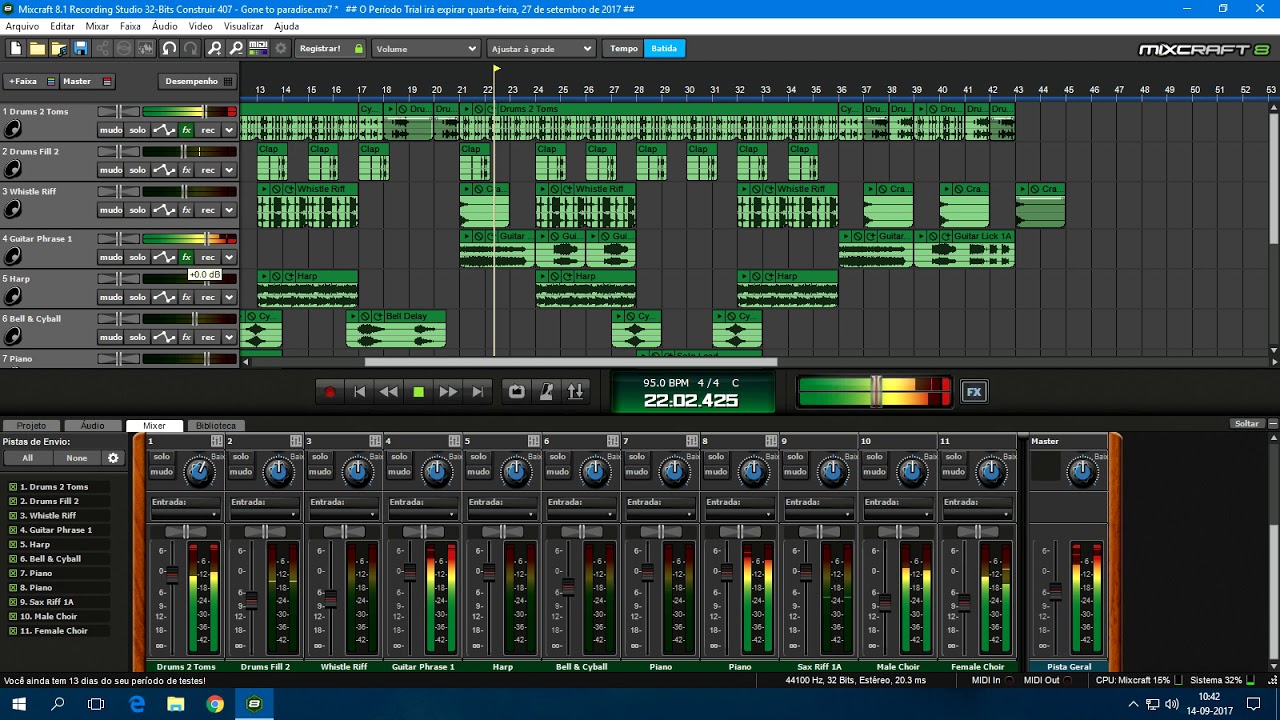
Task: Open Entrada dropdown on mixer channel 8
Action: coord(740,514)
